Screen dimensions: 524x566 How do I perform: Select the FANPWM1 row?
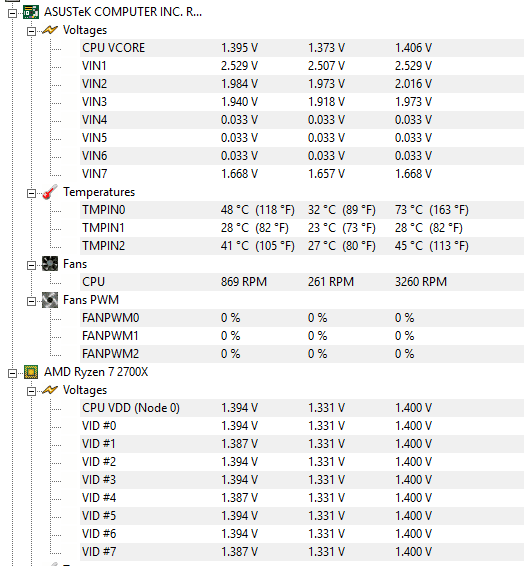tap(302, 336)
